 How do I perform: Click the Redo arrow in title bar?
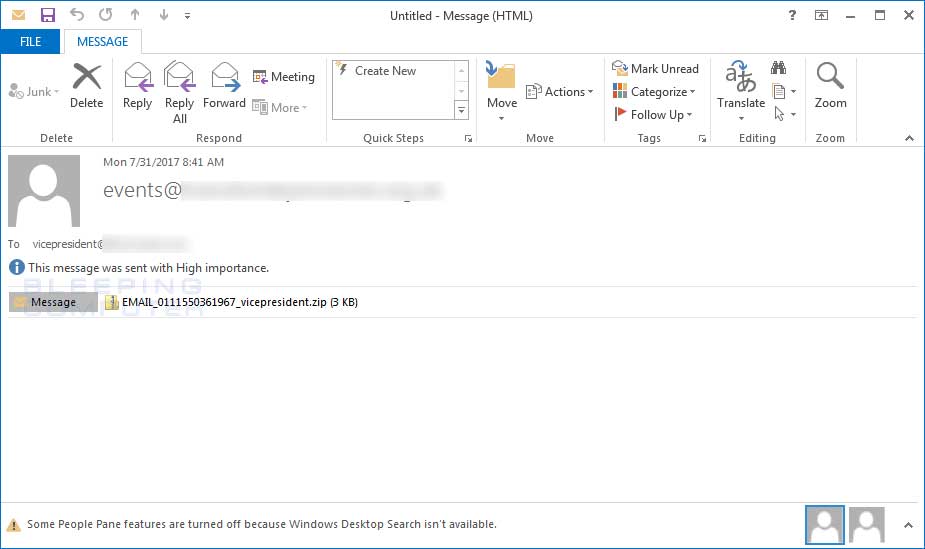click(106, 15)
